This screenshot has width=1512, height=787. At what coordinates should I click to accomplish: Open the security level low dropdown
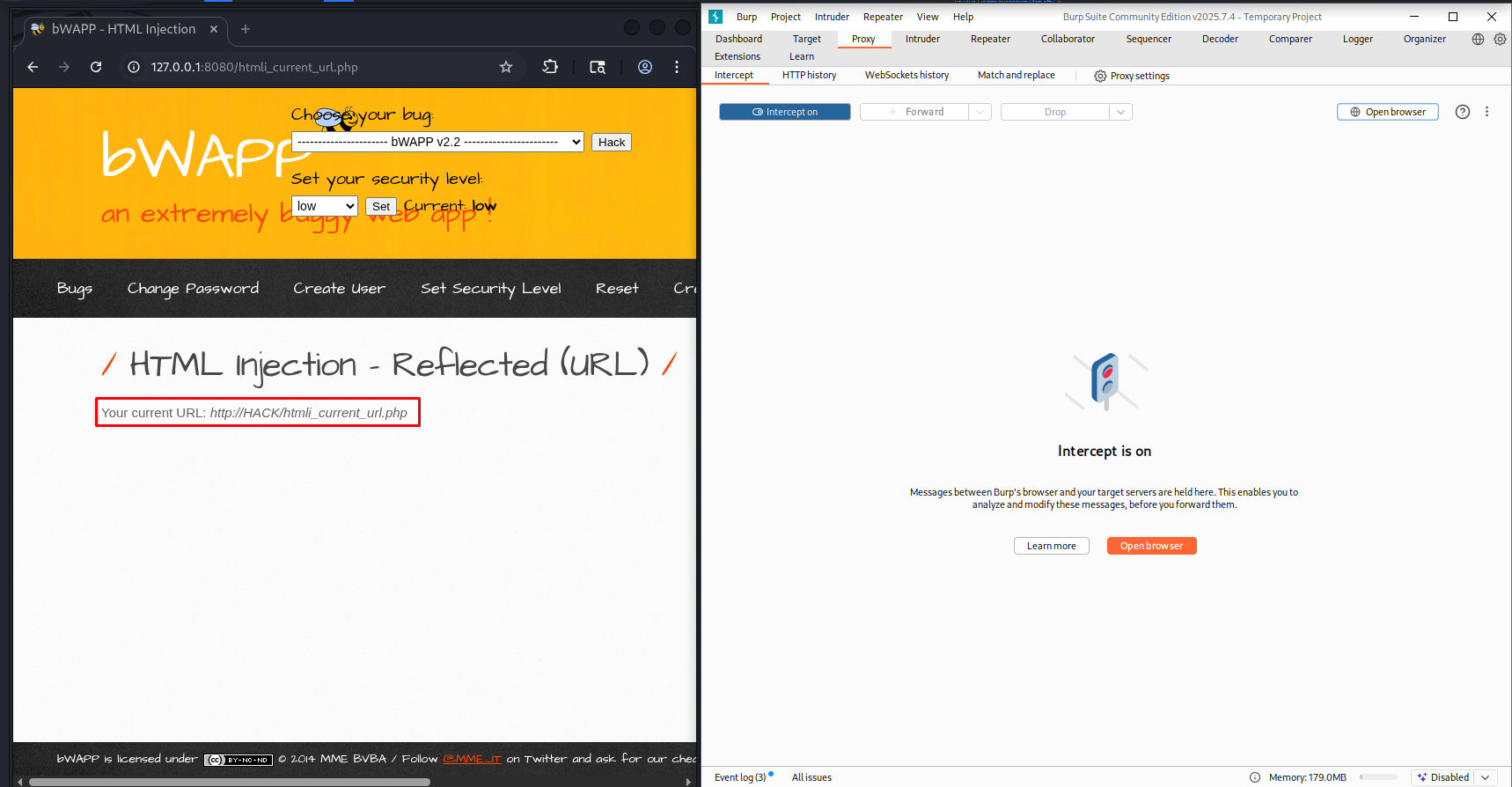click(x=324, y=206)
